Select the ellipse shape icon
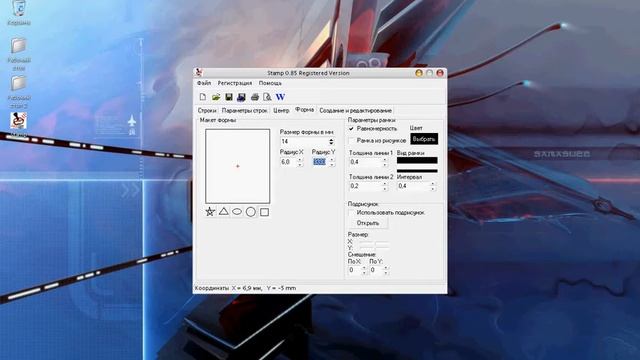The image size is (640, 360). (237, 212)
